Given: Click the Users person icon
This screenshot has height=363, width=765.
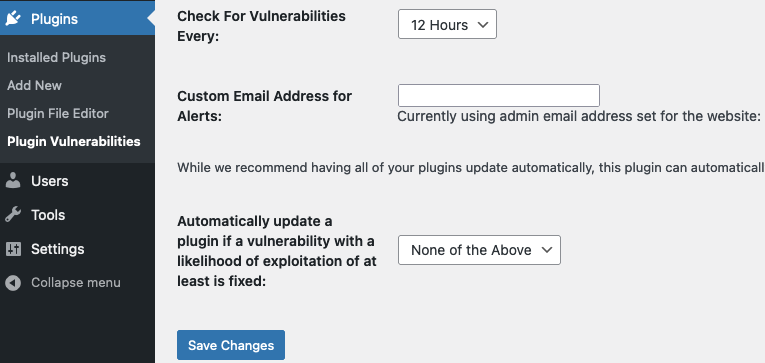Looking at the screenshot, I should click(13, 181).
